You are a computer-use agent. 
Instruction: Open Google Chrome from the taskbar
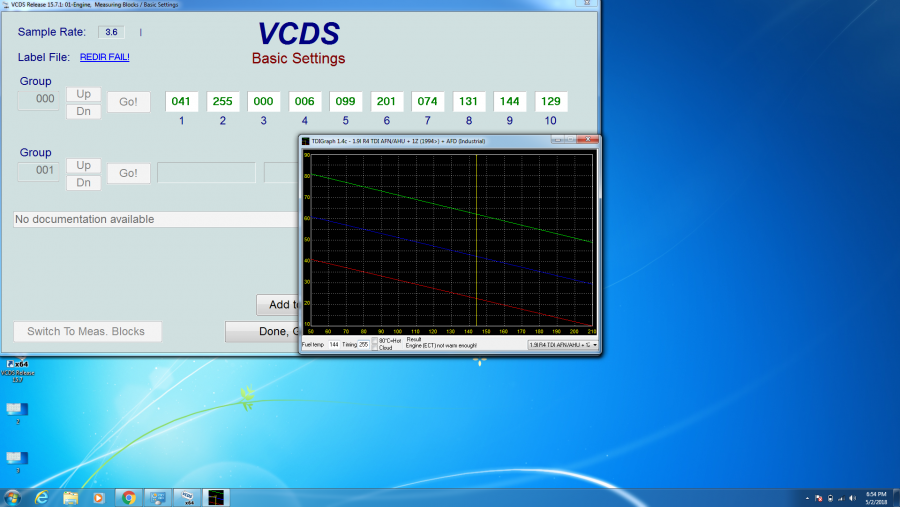(129, 497)
